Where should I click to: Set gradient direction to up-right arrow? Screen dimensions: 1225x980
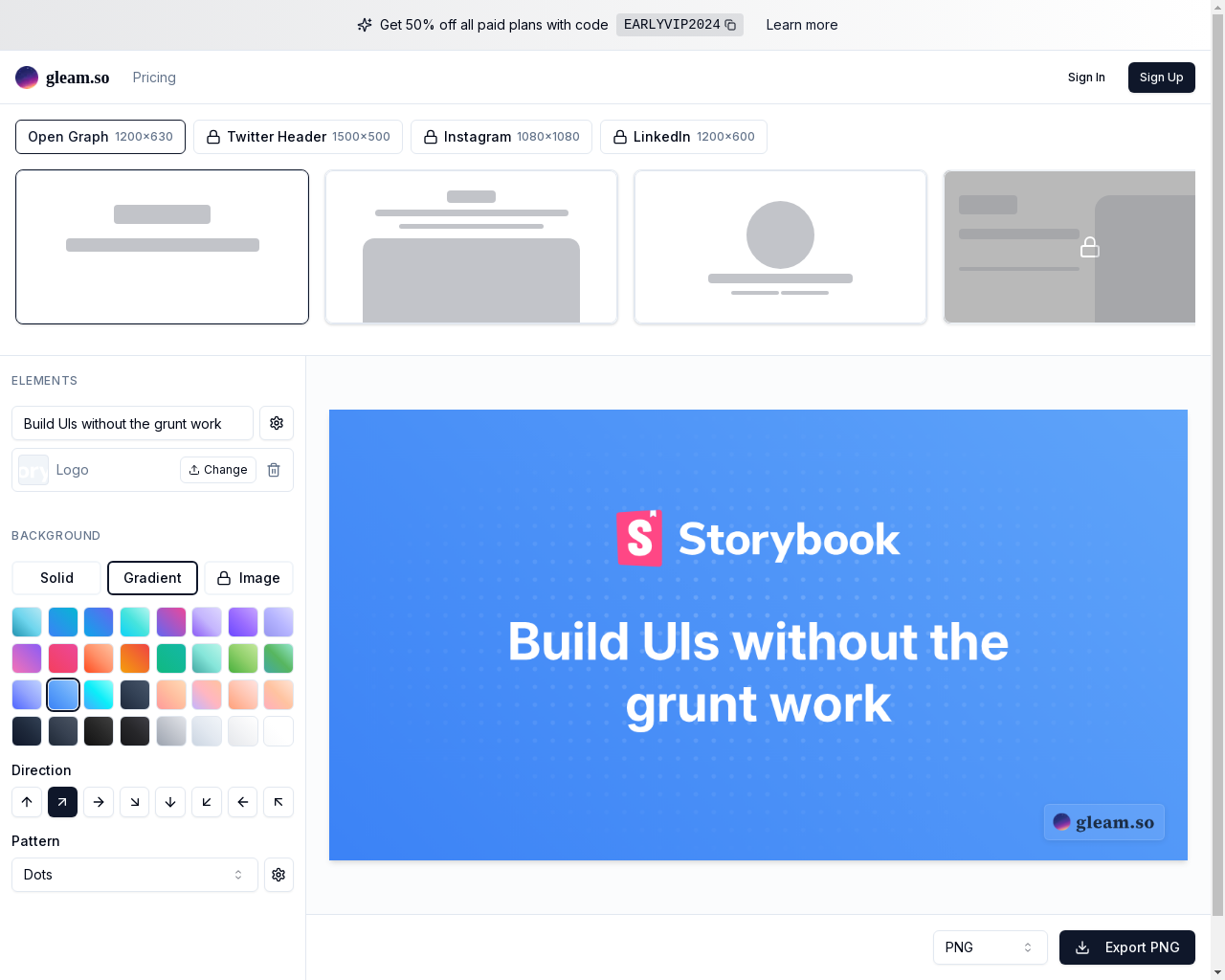click(x=62, y=802)
